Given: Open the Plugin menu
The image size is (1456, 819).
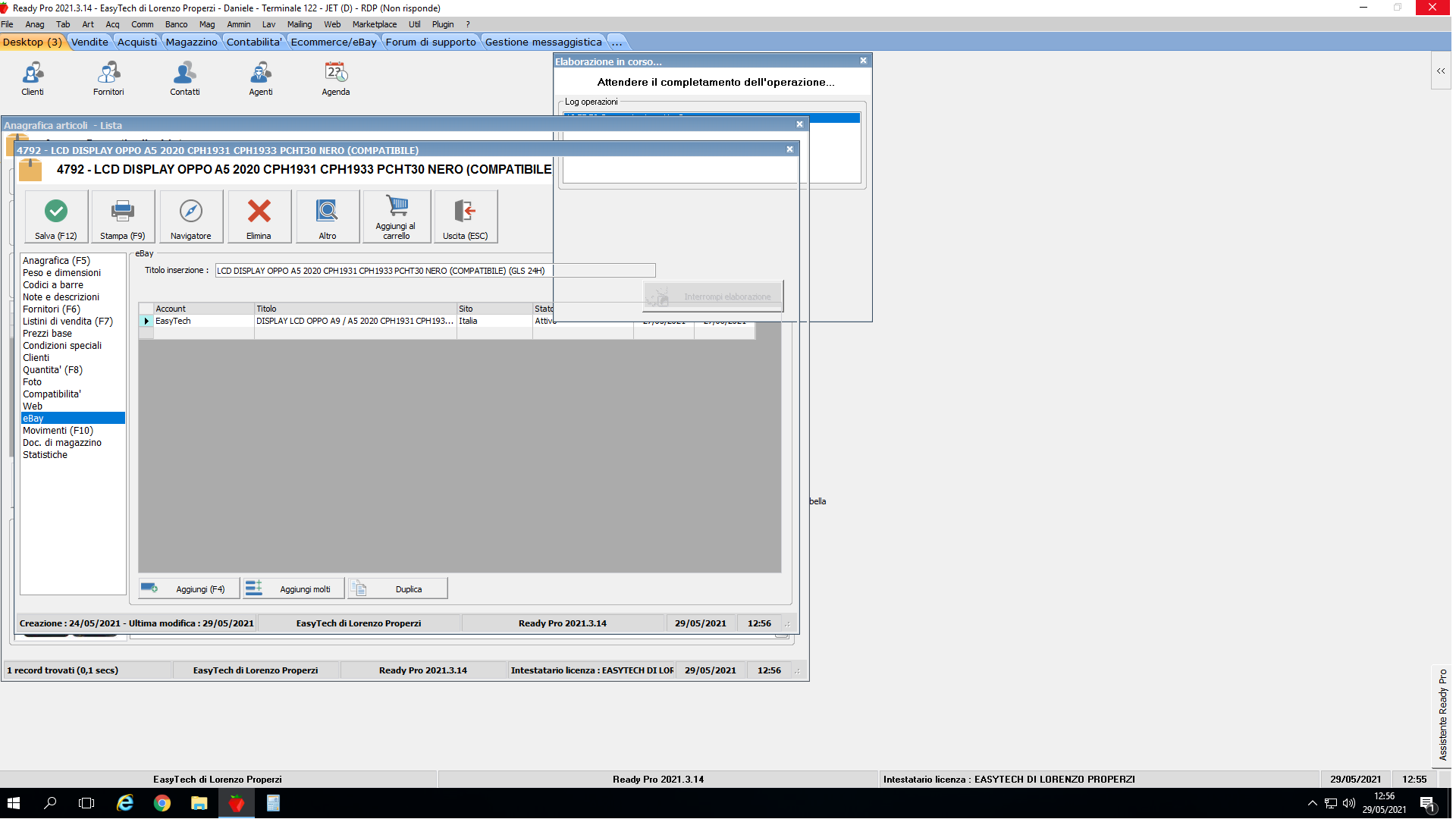Looking at the screenshot, I should pyautogui.click(x=443, y=24).
